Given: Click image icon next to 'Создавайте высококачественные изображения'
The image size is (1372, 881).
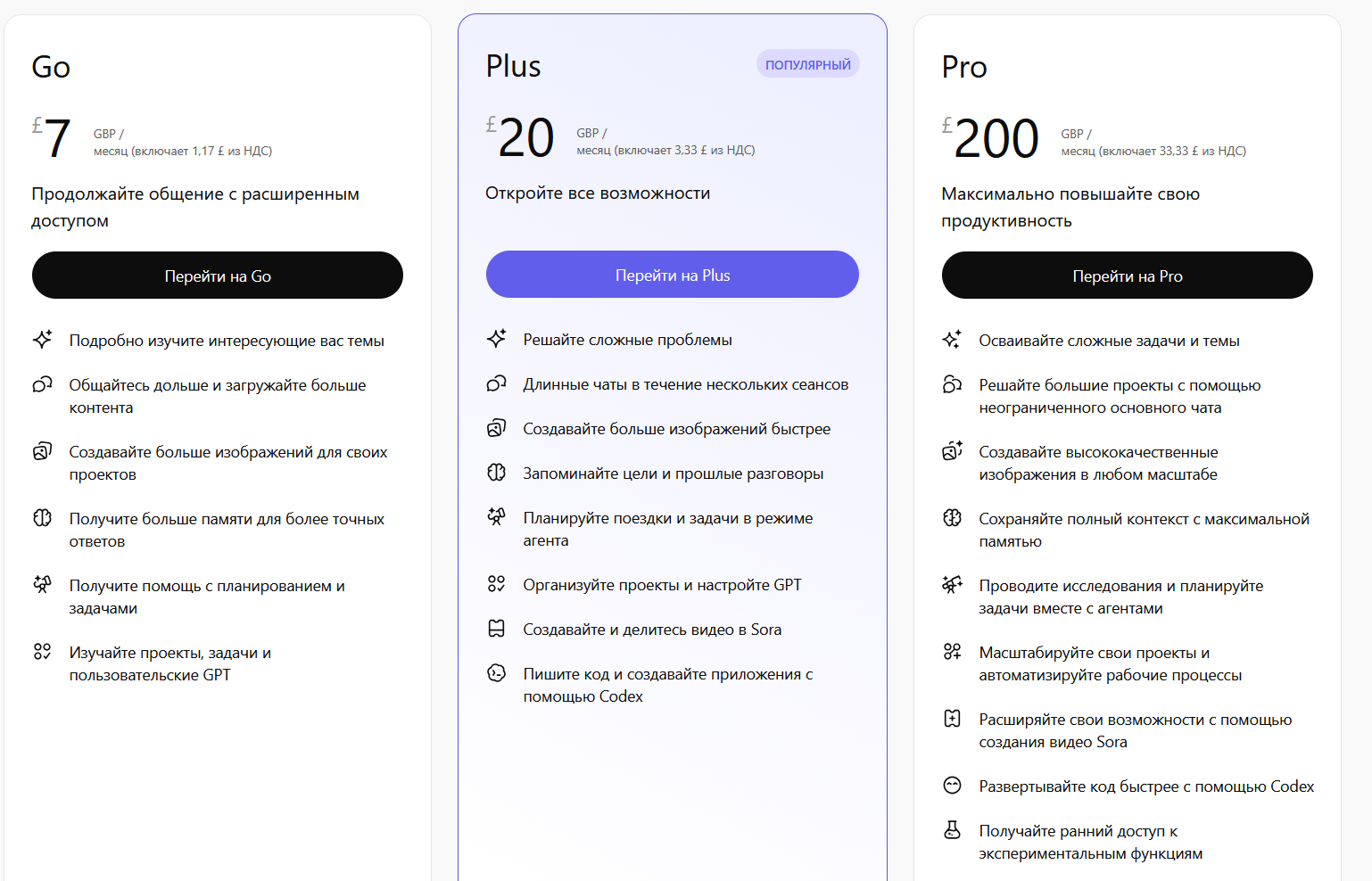Looking at the screenshot, I should (952, 451).
